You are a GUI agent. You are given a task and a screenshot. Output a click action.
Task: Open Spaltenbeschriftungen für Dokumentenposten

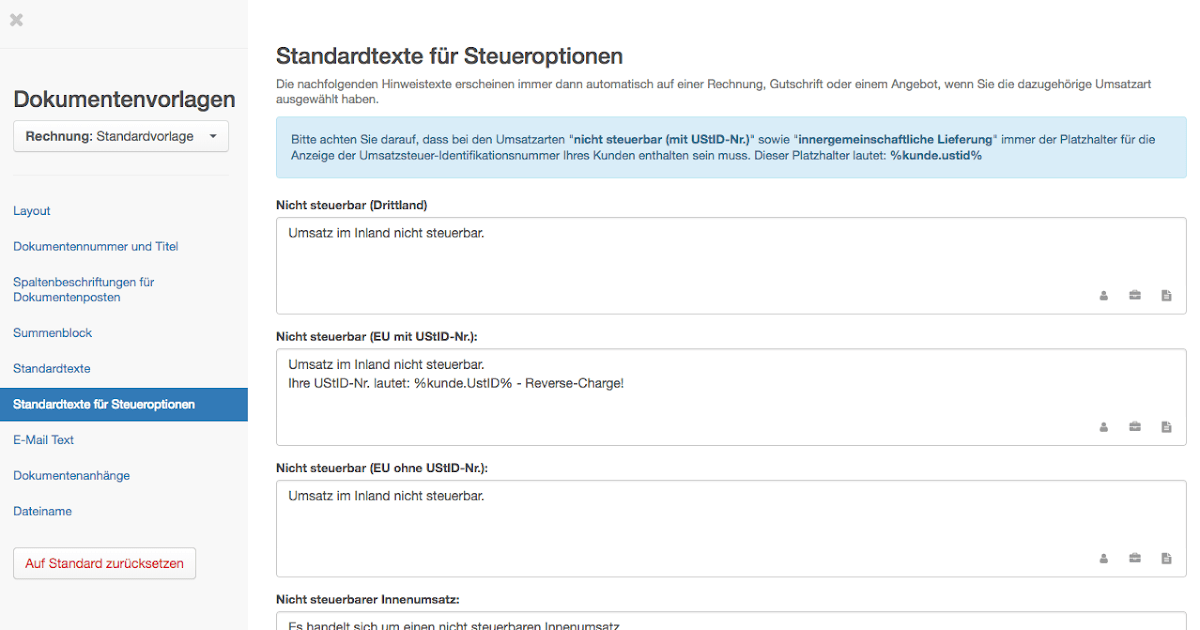tap(84, 289)
